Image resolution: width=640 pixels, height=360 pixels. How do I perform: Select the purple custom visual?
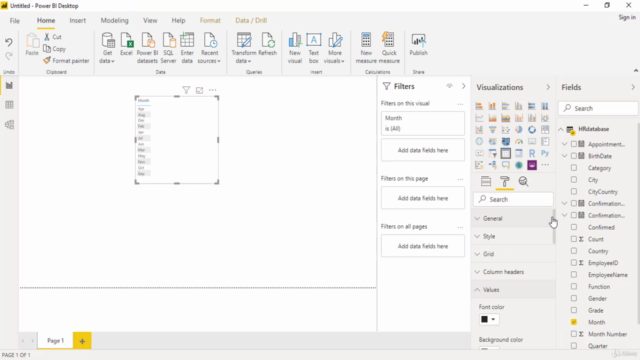531,165
